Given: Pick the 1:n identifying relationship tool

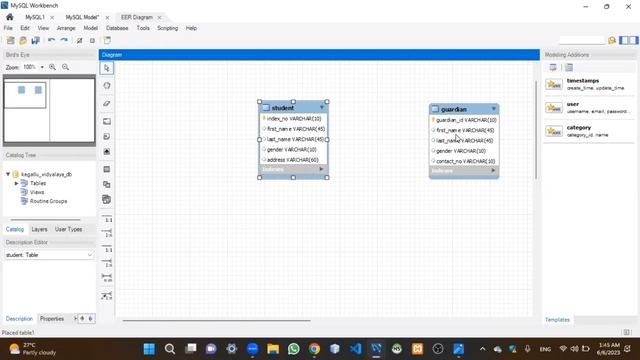Looking at the screenshot, I should pyautogui.click(x=107, y=263).
